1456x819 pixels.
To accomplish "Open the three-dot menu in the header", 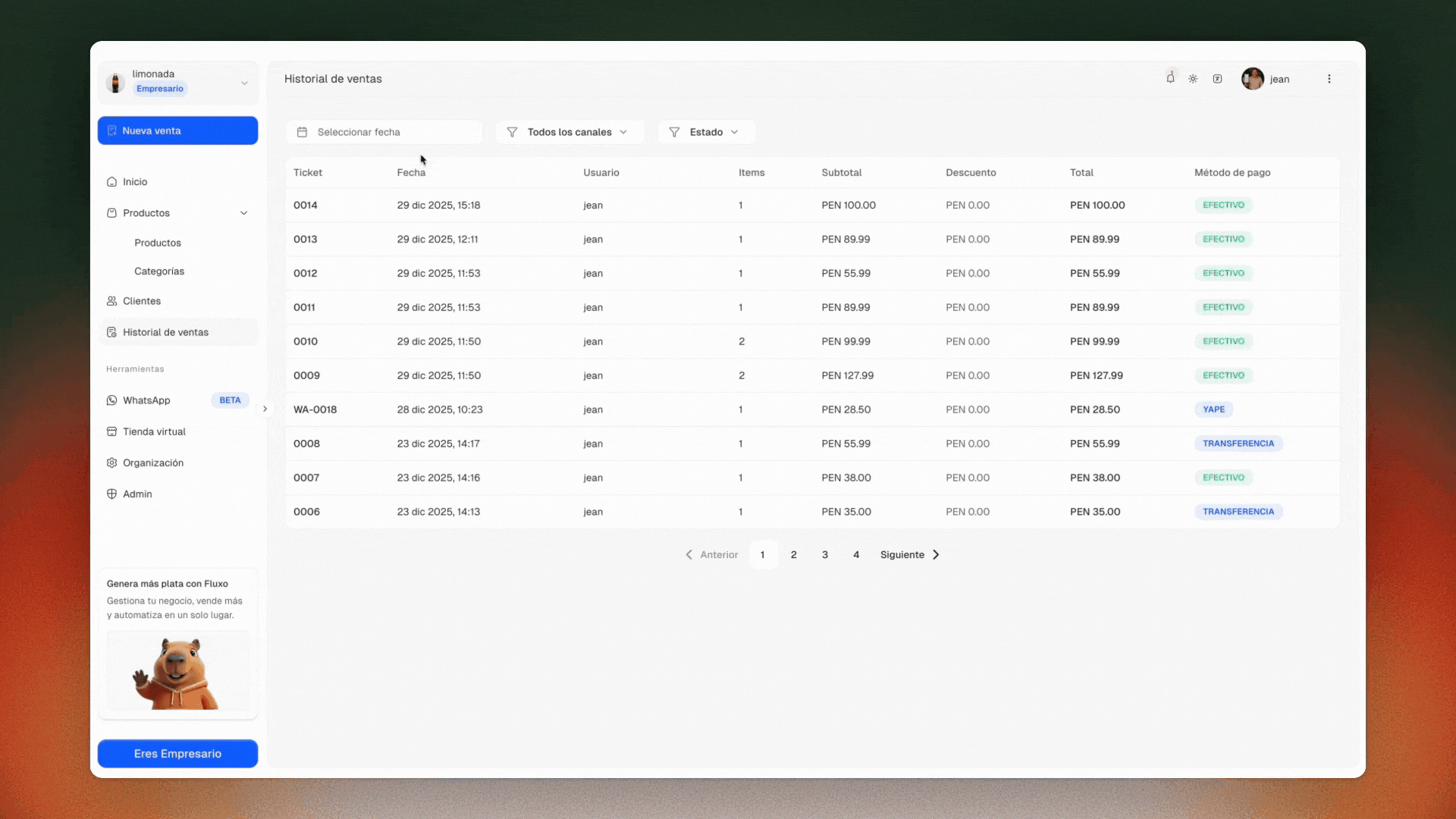I will (1329, 79).
